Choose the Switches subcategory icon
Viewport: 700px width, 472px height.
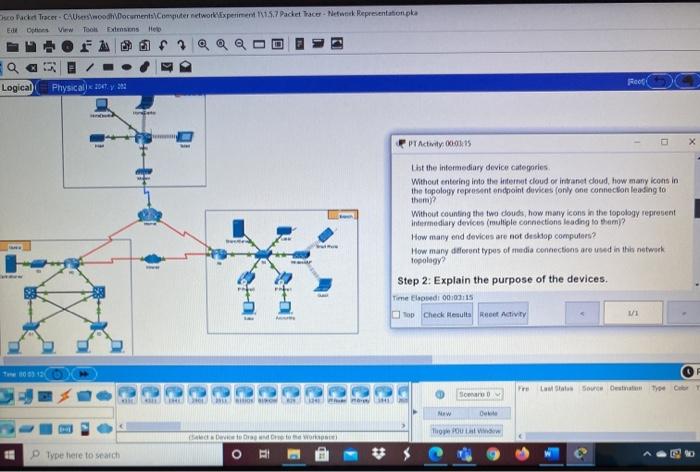point(26,429)
